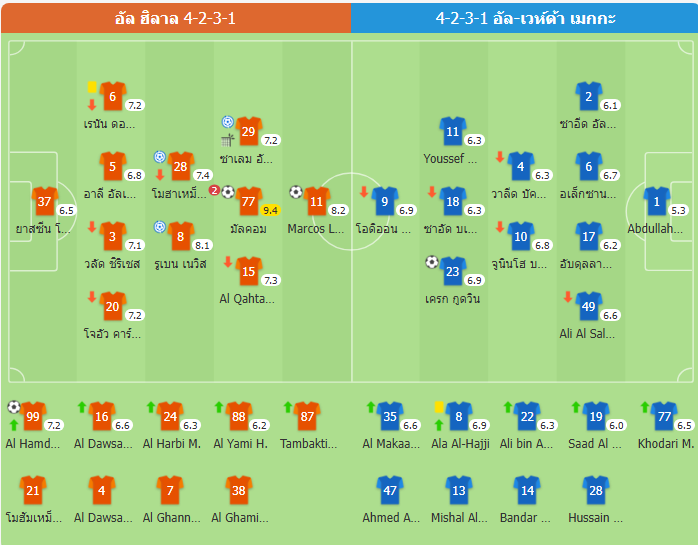Click the goal ball icon beside Marcos L.
This screenshot has width=698, height=545.
296,192
